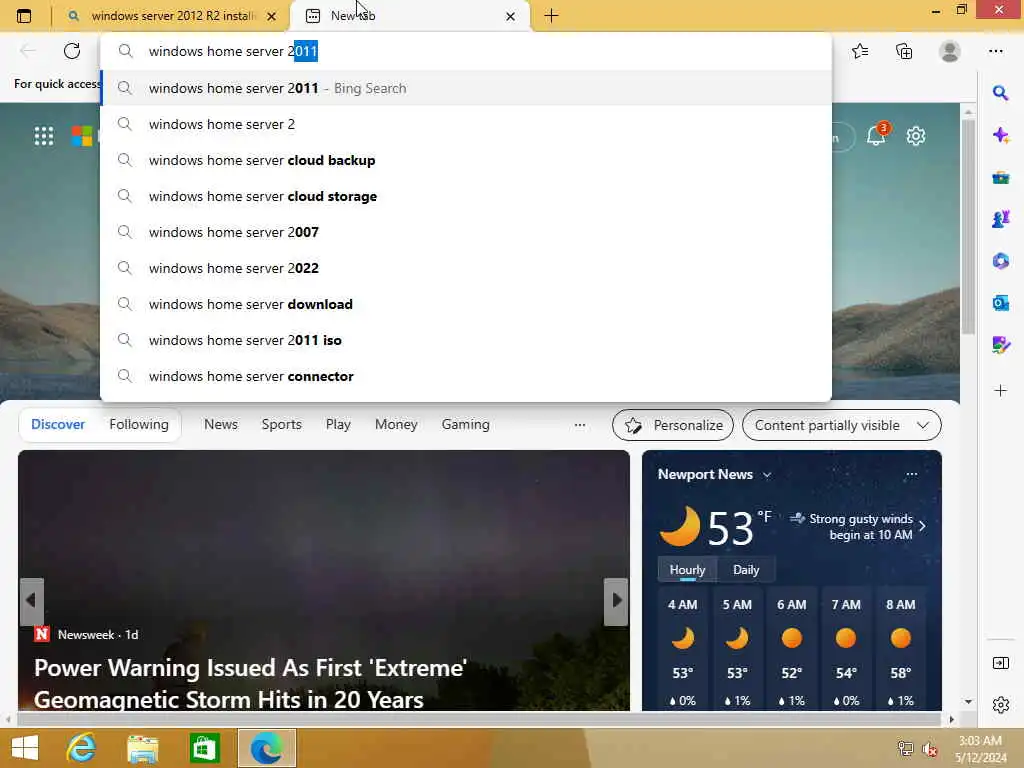
Task: Open the sidebar Tools briefcase icon
Action: [x=1000, y=177]
